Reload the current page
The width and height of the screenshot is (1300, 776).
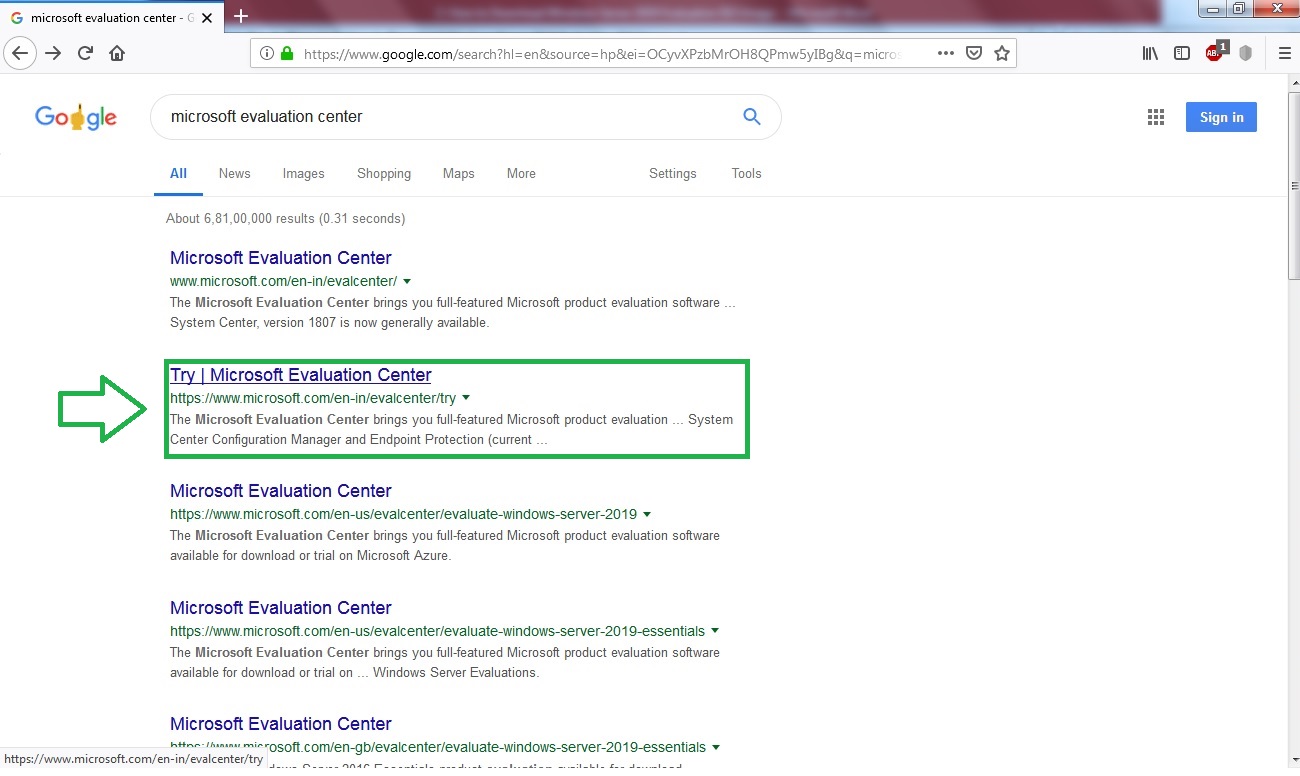pyautogui.click(x=85, y=53)
